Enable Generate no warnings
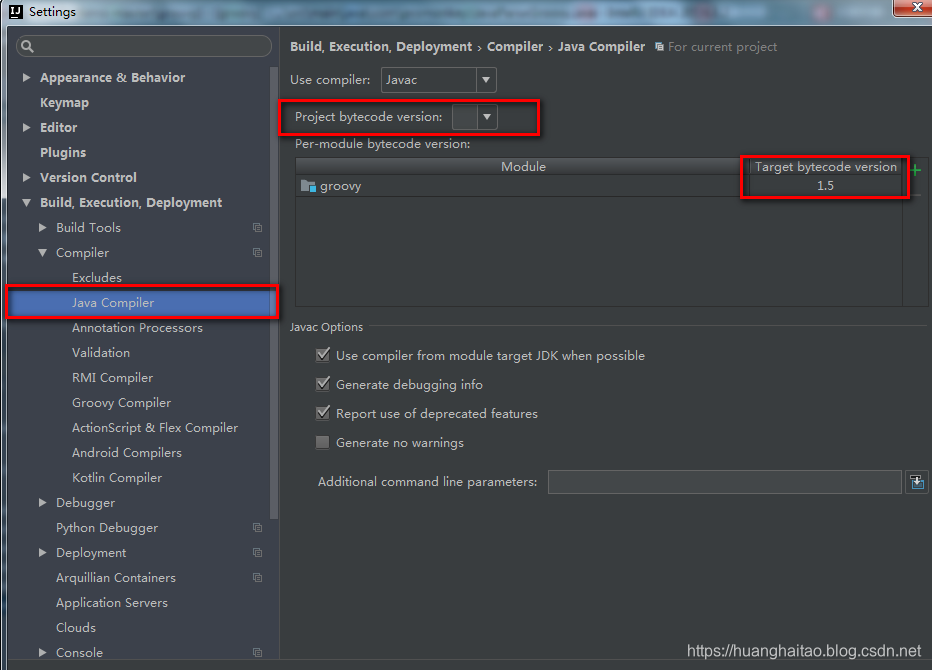 coord(323,442)
